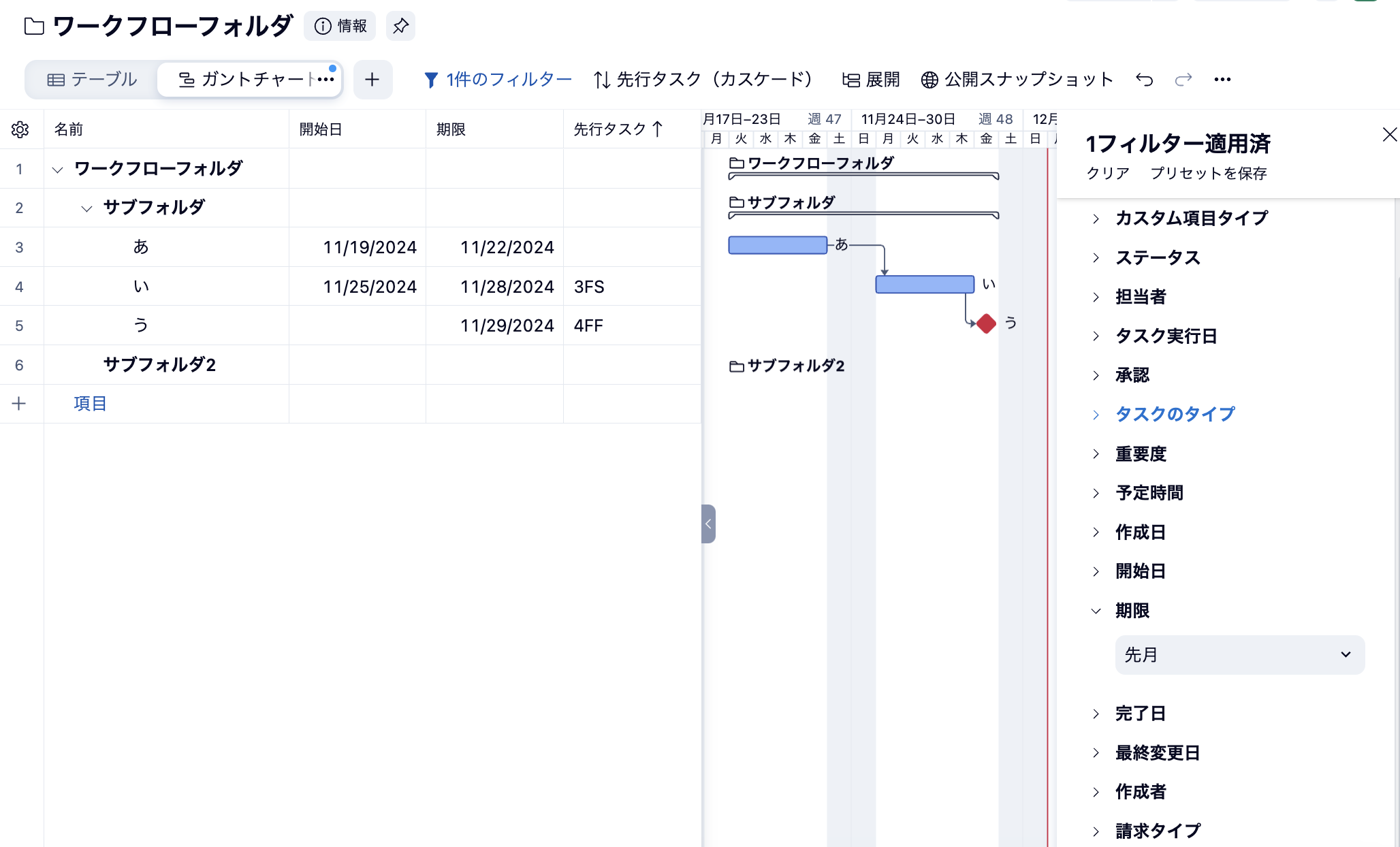
Task: Click the pin icon next to 情報
Action: (400, 26)
